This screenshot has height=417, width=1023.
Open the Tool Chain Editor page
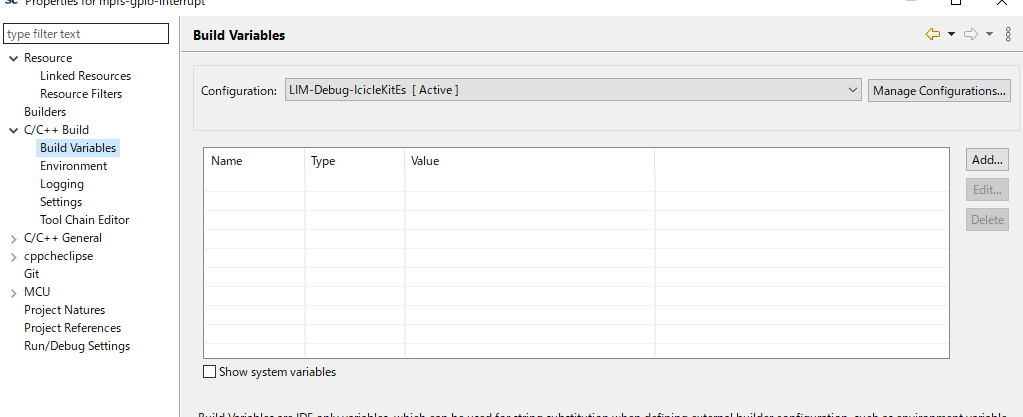84,220
